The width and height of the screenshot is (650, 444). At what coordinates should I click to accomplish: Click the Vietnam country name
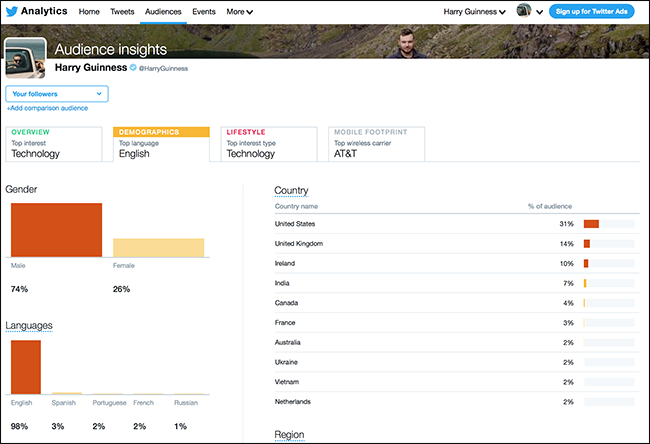[286, 382]
